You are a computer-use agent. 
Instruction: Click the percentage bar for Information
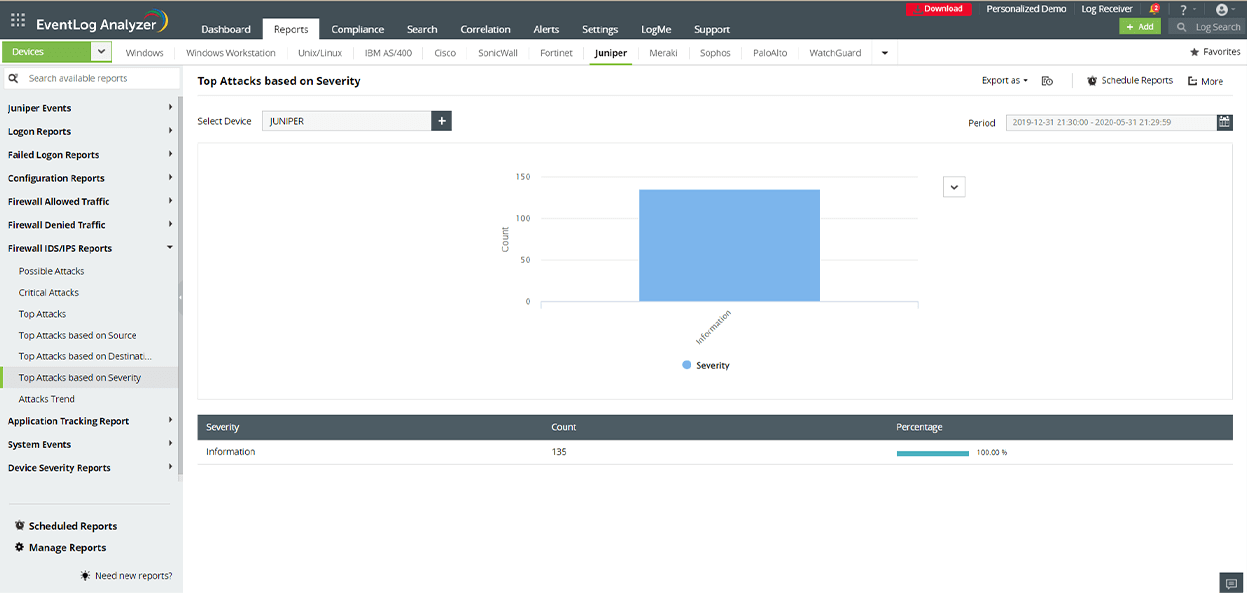point(933,453)
